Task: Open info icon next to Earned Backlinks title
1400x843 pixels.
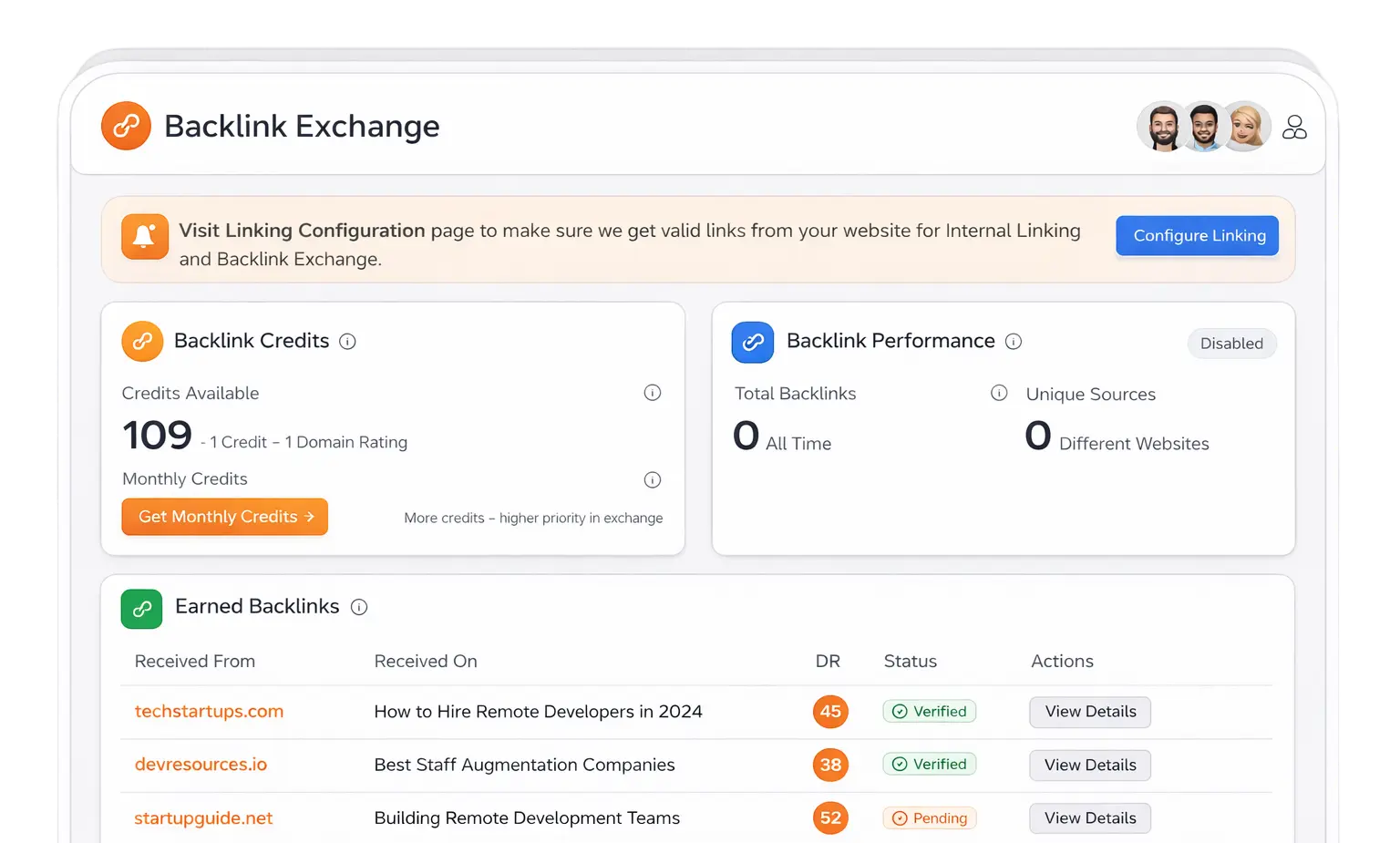Action: pos(359,608)
